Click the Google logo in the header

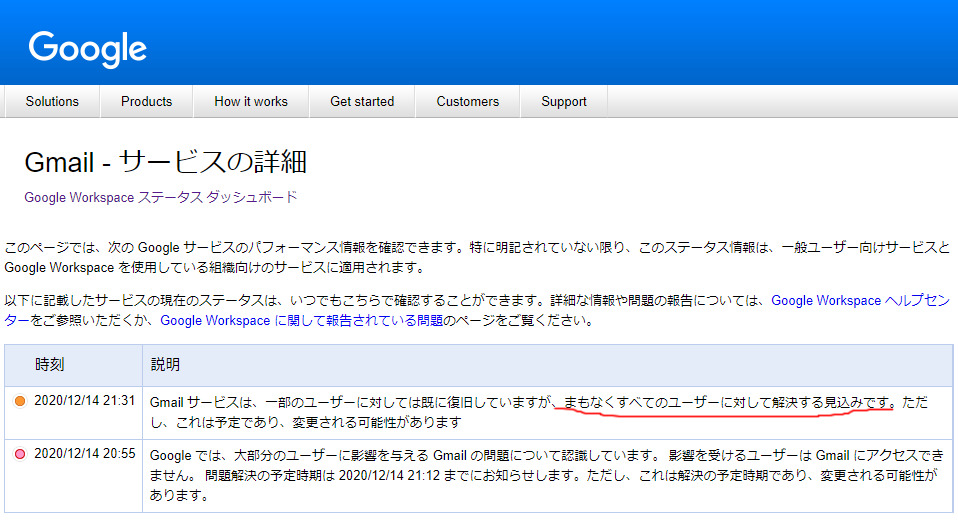pos(88,48)
